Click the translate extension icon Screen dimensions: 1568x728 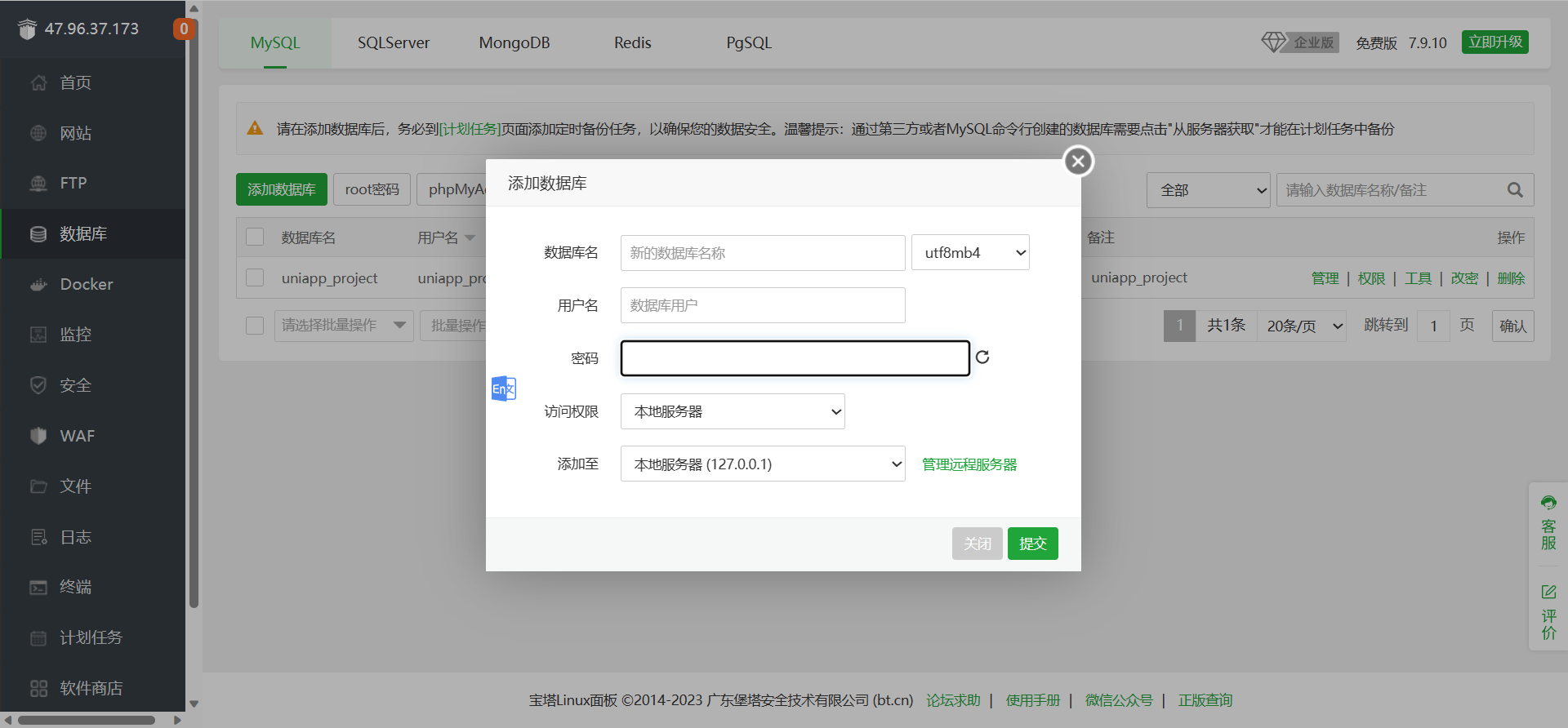503,388
